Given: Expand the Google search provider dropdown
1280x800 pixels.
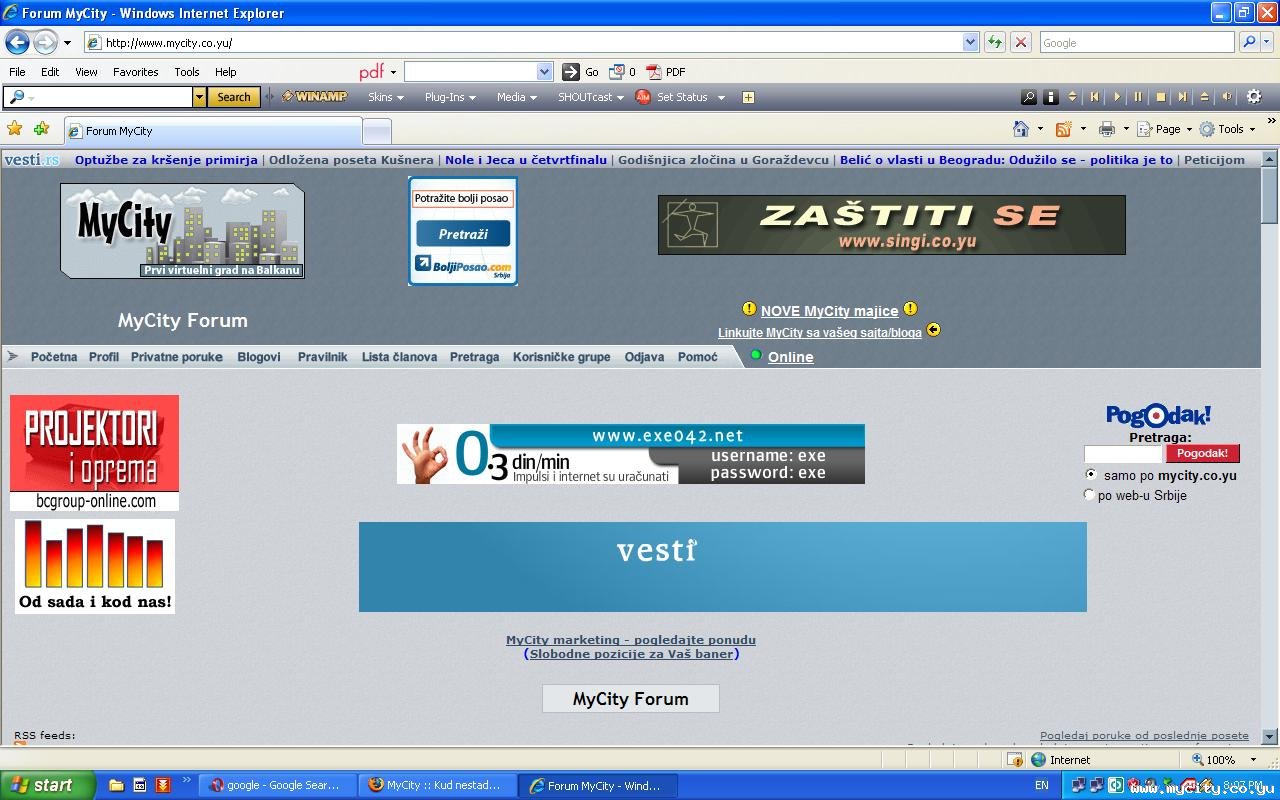Looking at the screenshot, I should pos(1268,42).
